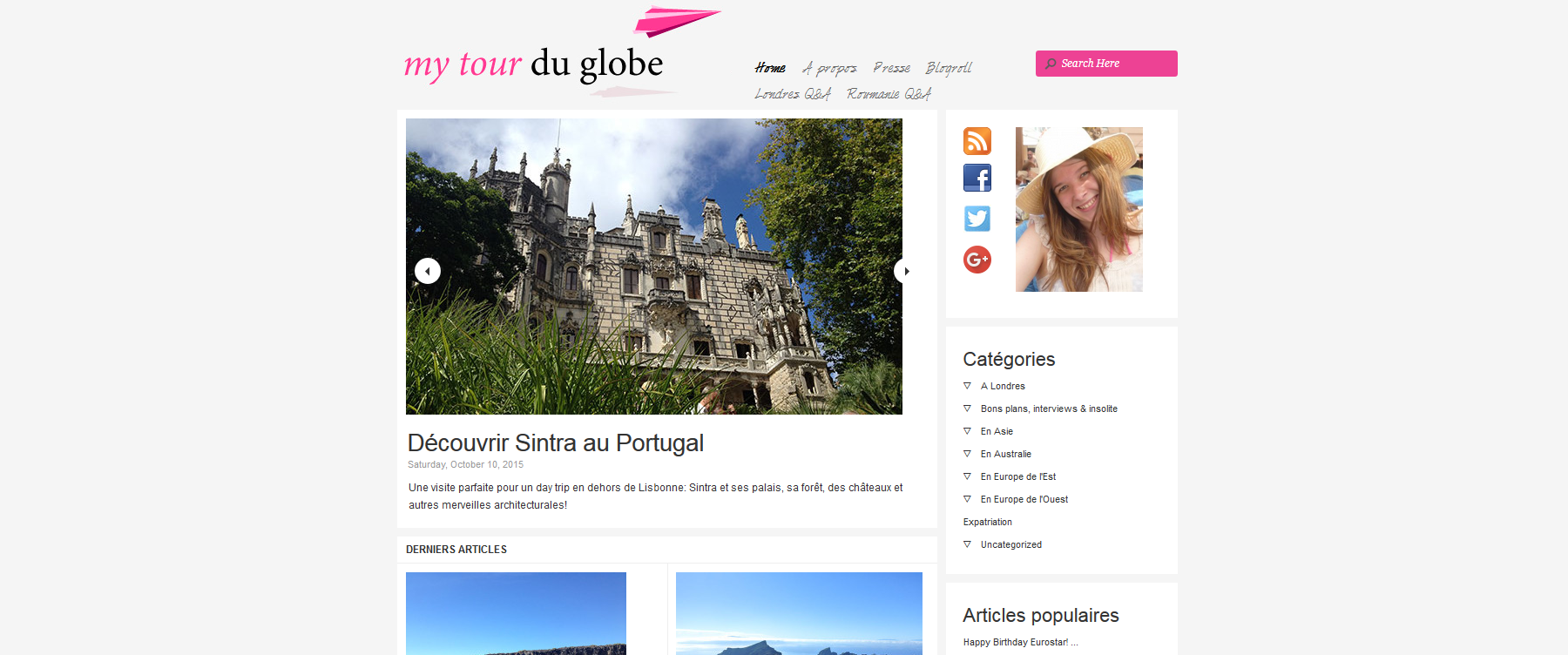
Task: Open the Expatriation category link
Action: 988,522
